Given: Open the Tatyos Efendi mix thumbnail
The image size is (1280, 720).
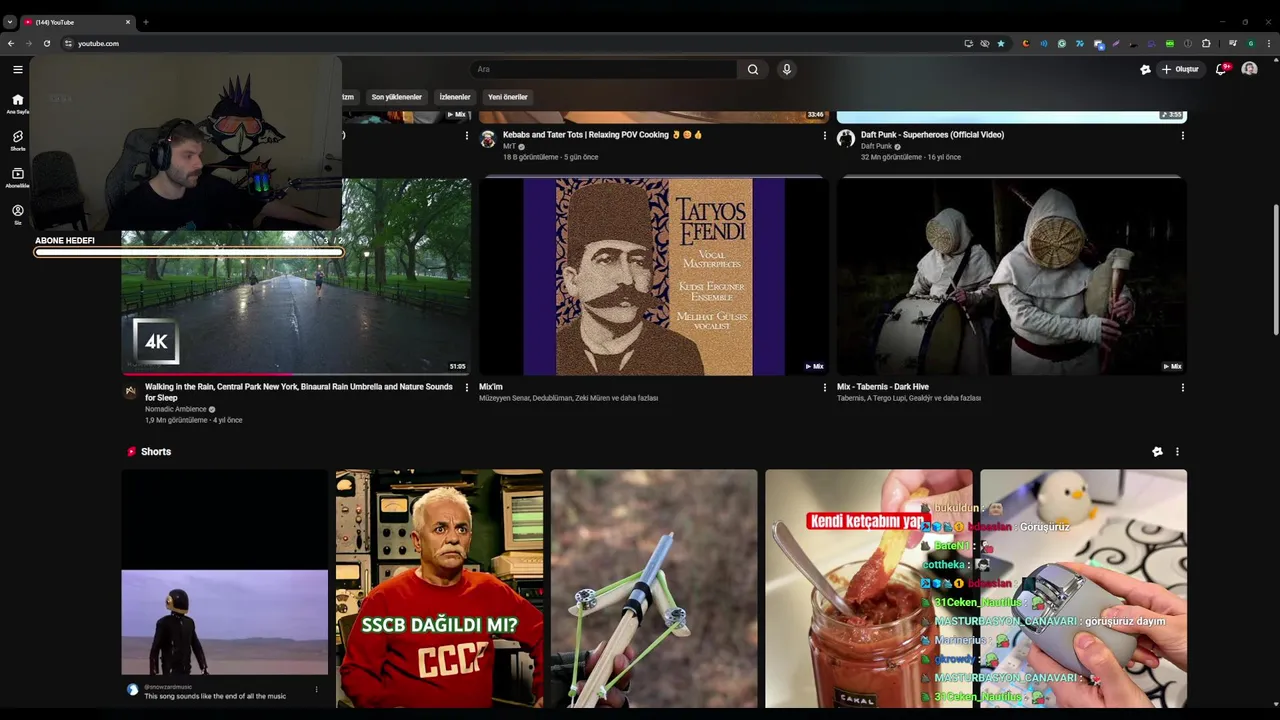Looking at the screenshot, I should [654, 277].
